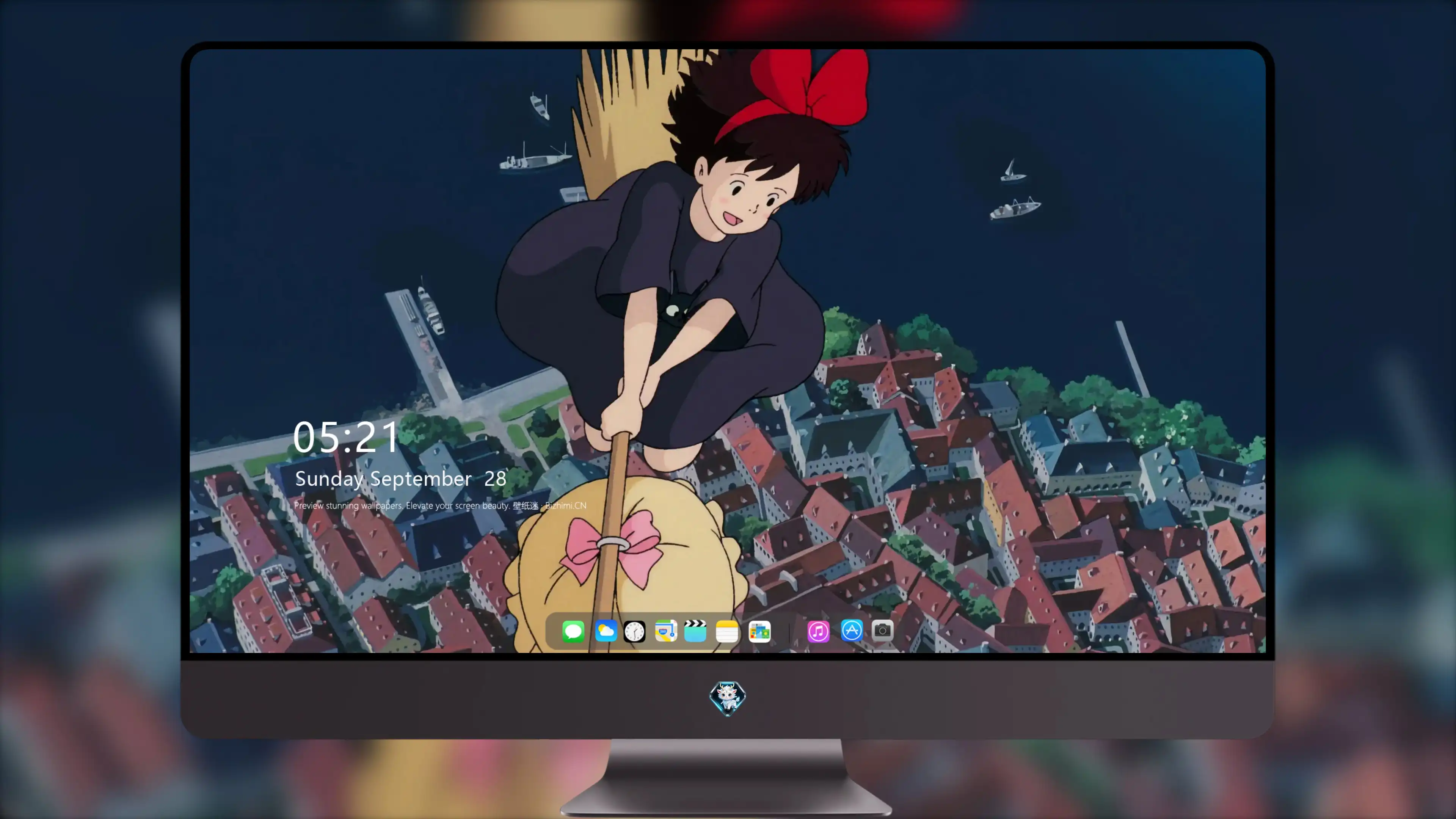Open the Camera app in the dock
Viewport: 1456px width, 819px height.
(x=882, y=630)
